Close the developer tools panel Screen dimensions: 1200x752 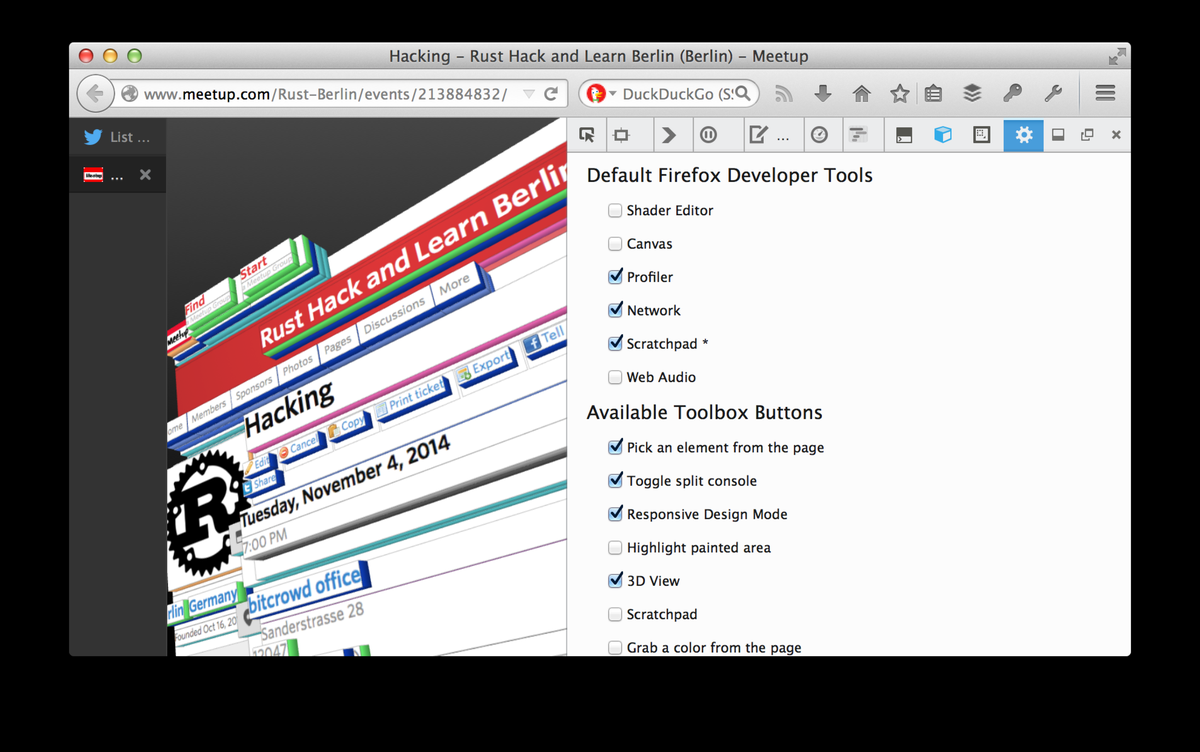coord(1116,135)
